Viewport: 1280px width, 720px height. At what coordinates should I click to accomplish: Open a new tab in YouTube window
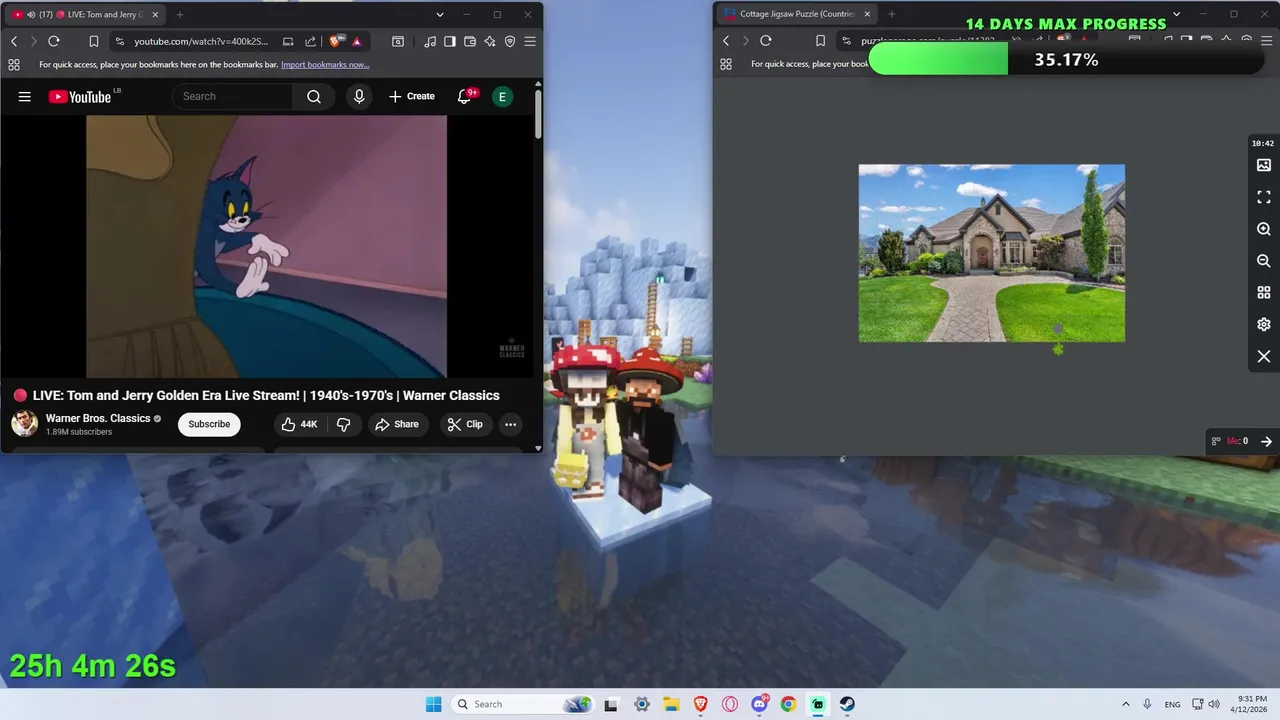[x=180, y=15]
